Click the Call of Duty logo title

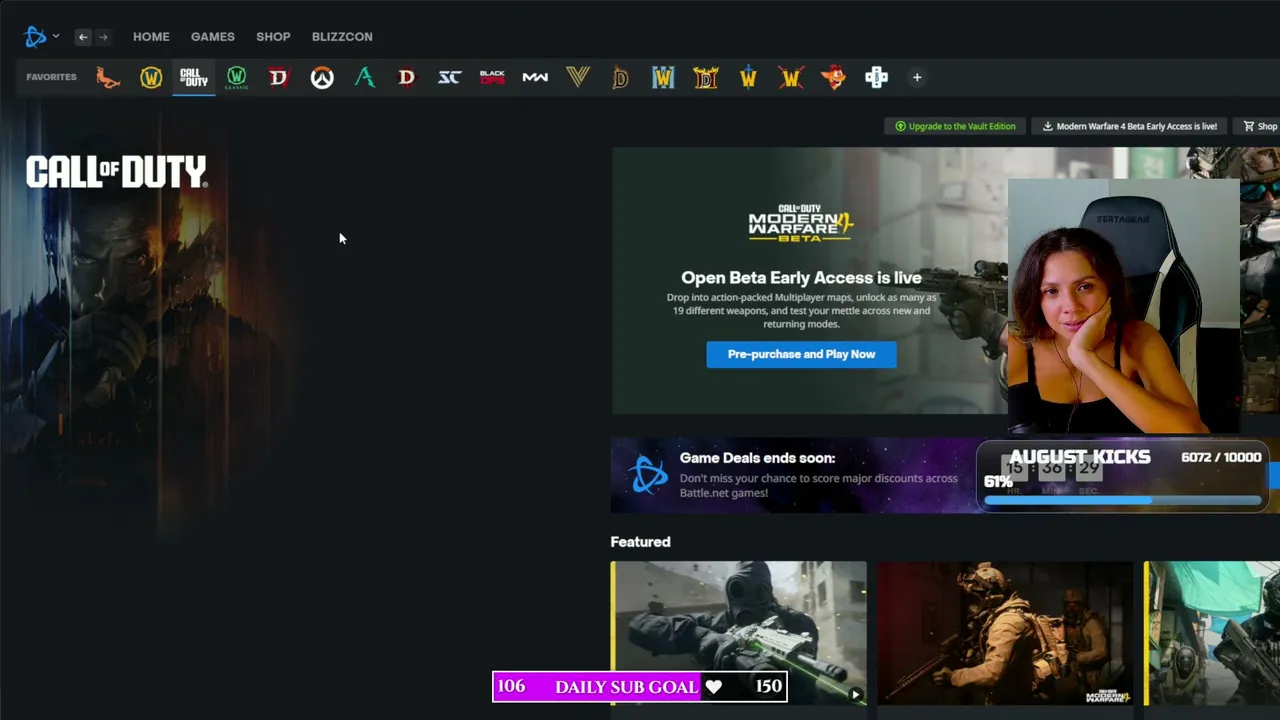point(117,172)
